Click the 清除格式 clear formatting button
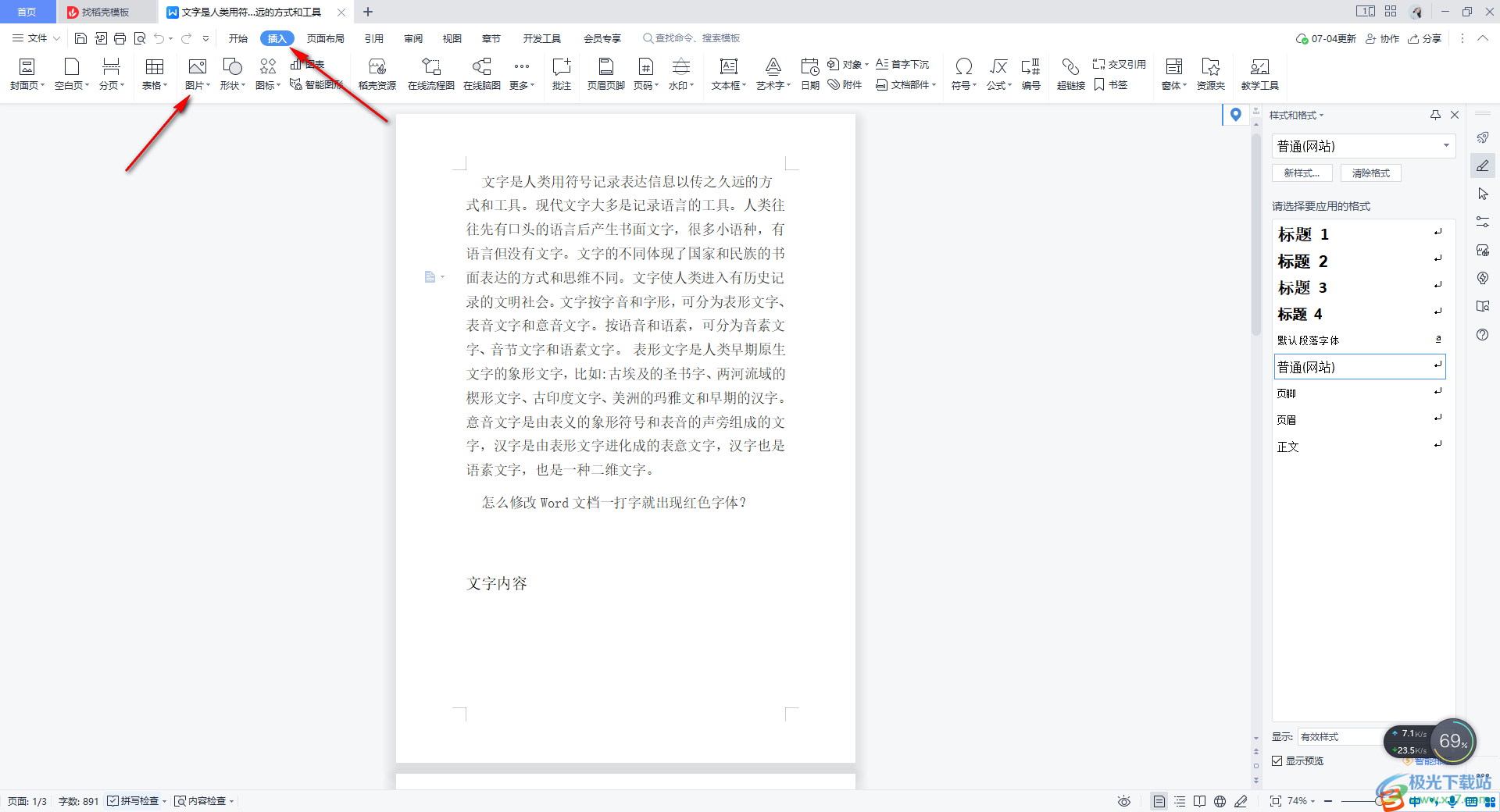The image size is (1500, 812). tap(1370, 173)
